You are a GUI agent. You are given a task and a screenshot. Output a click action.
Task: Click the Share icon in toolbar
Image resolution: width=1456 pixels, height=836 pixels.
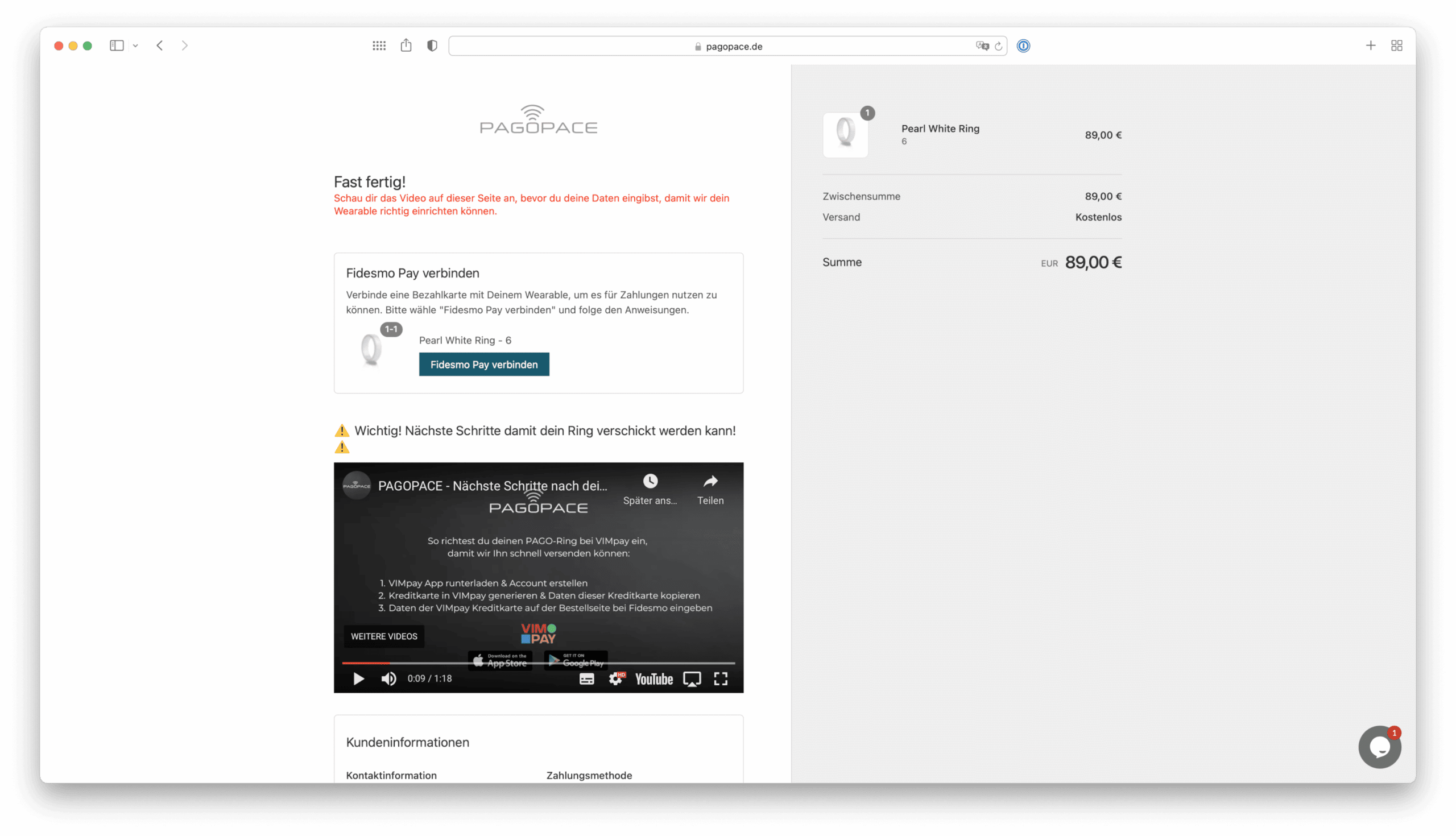tap(406, 45)
